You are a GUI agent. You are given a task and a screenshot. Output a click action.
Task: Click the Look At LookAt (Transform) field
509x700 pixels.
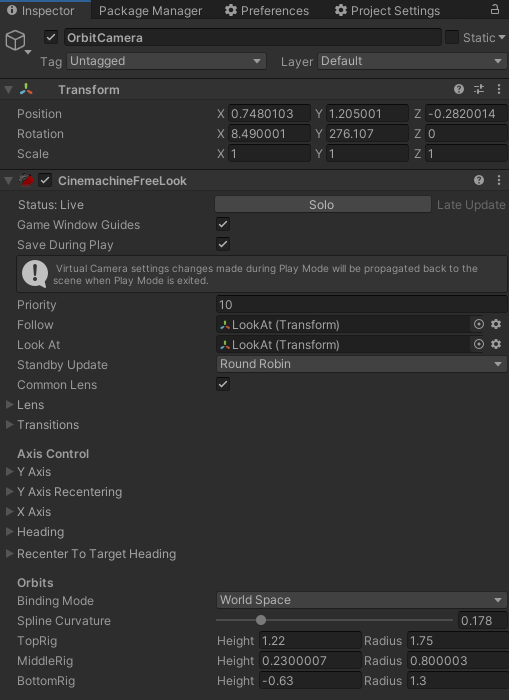[x=343, y=345]
